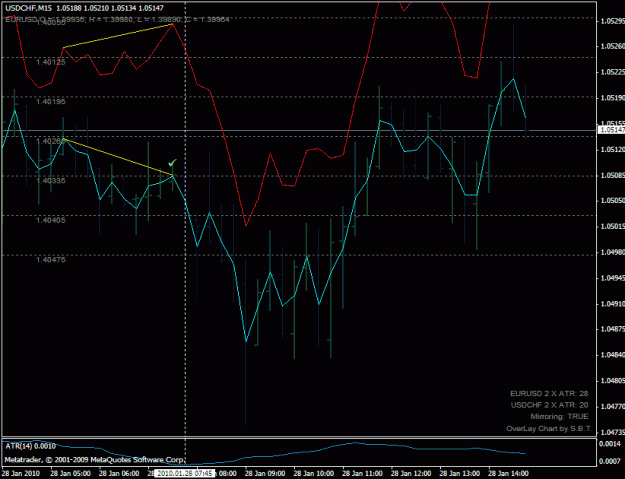Click the 0.0007 ATR scale value

tap(610, 461)
